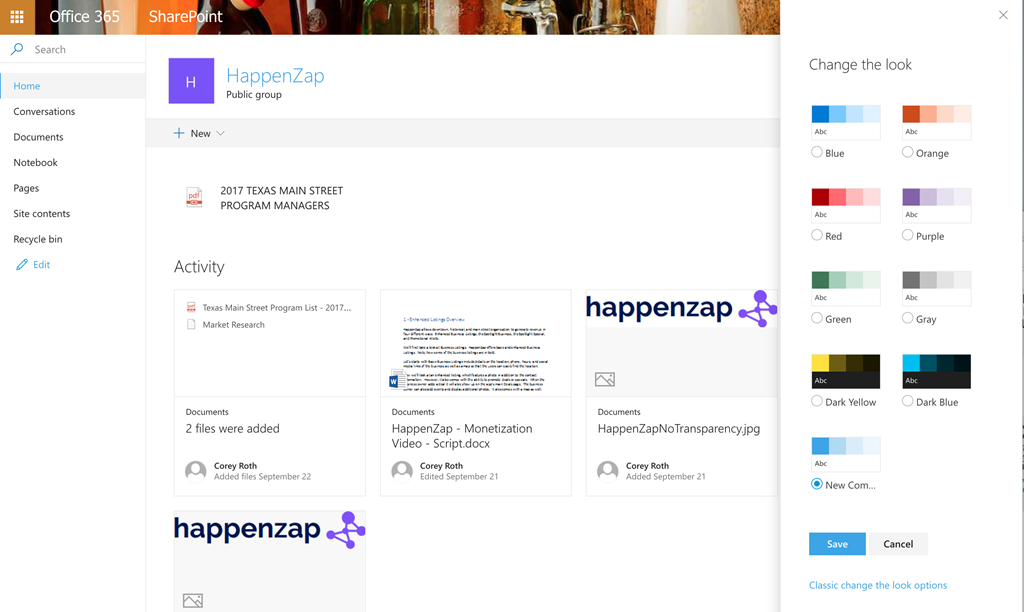Close the Change the look panel
The height and width of the screenshot is (612, 1024).
pyautogui.click(x=1003, y=15)
